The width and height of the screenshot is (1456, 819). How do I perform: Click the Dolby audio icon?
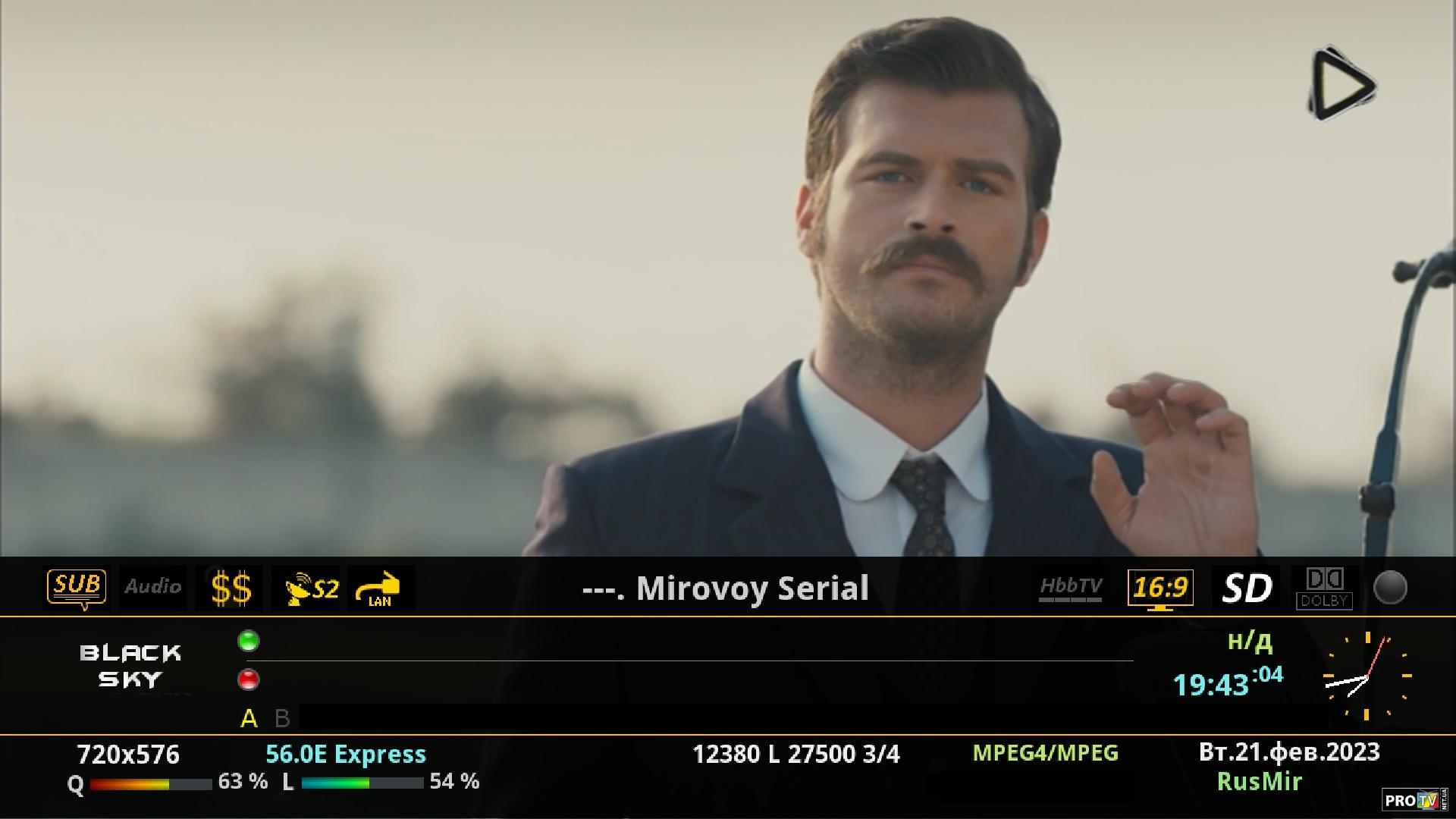click(x=1324, y=588)
